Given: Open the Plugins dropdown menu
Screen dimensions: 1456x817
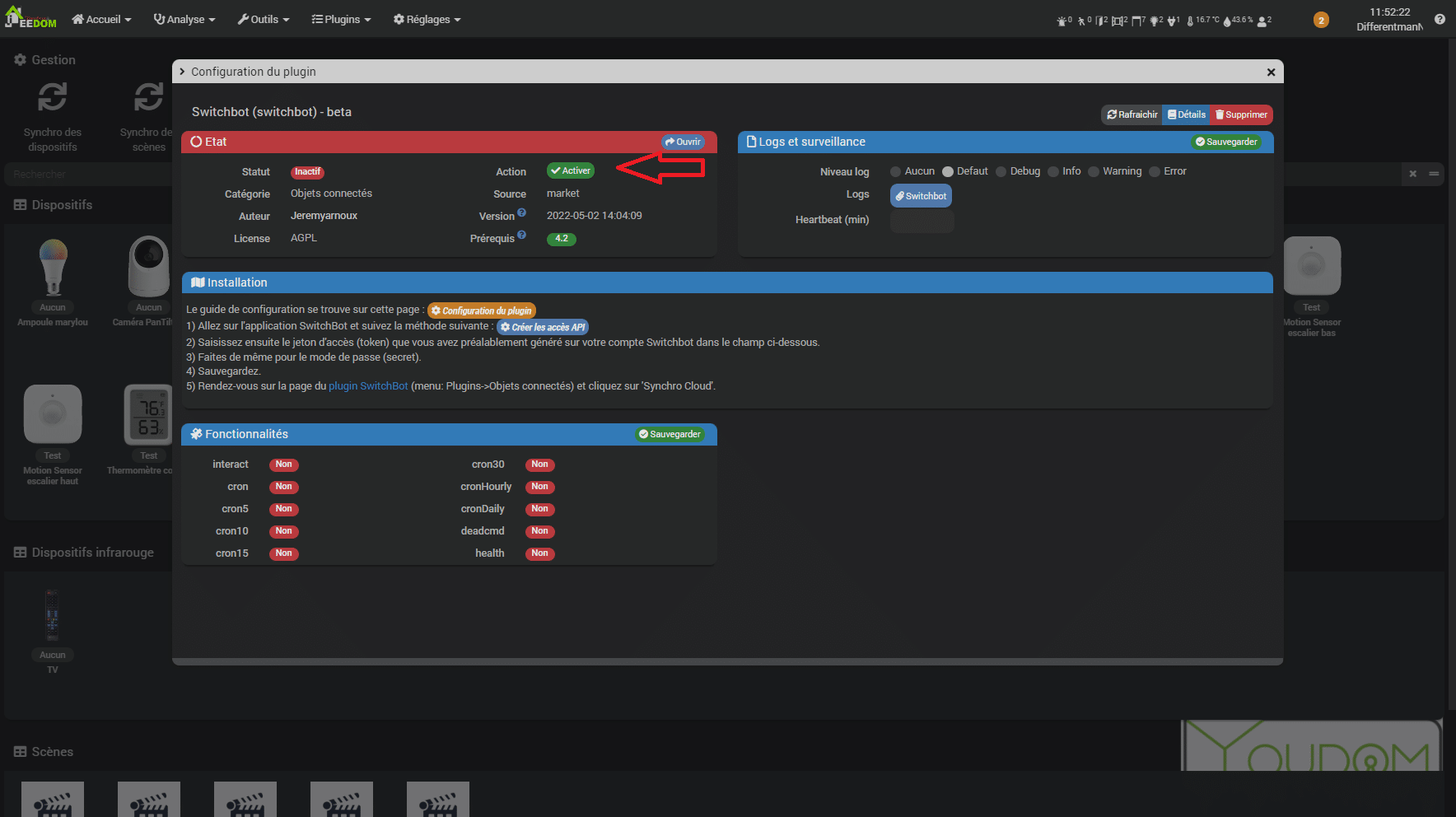Looking at the screenshot, I should click(341, 19).
